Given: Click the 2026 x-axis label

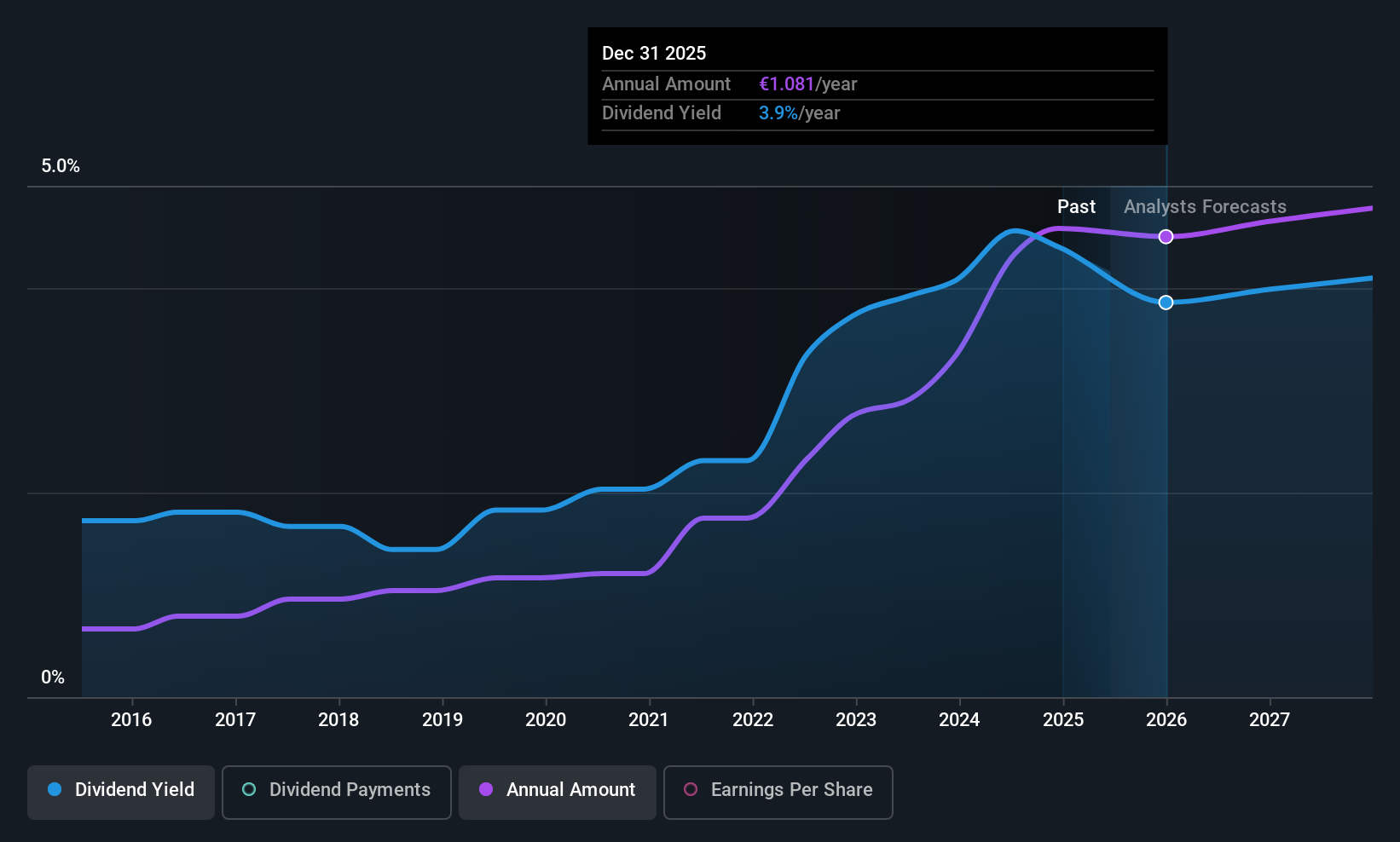Looking at the screenshot, I should [x=1166, y=720].
